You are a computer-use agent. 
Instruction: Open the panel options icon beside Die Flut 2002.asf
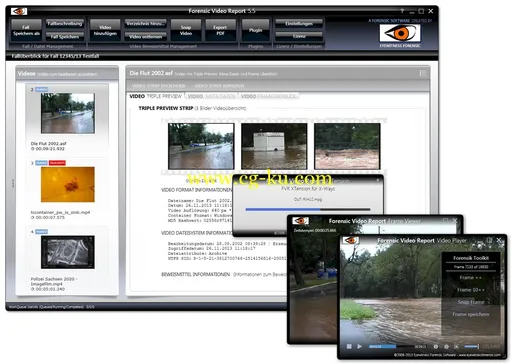coord(422,73)
